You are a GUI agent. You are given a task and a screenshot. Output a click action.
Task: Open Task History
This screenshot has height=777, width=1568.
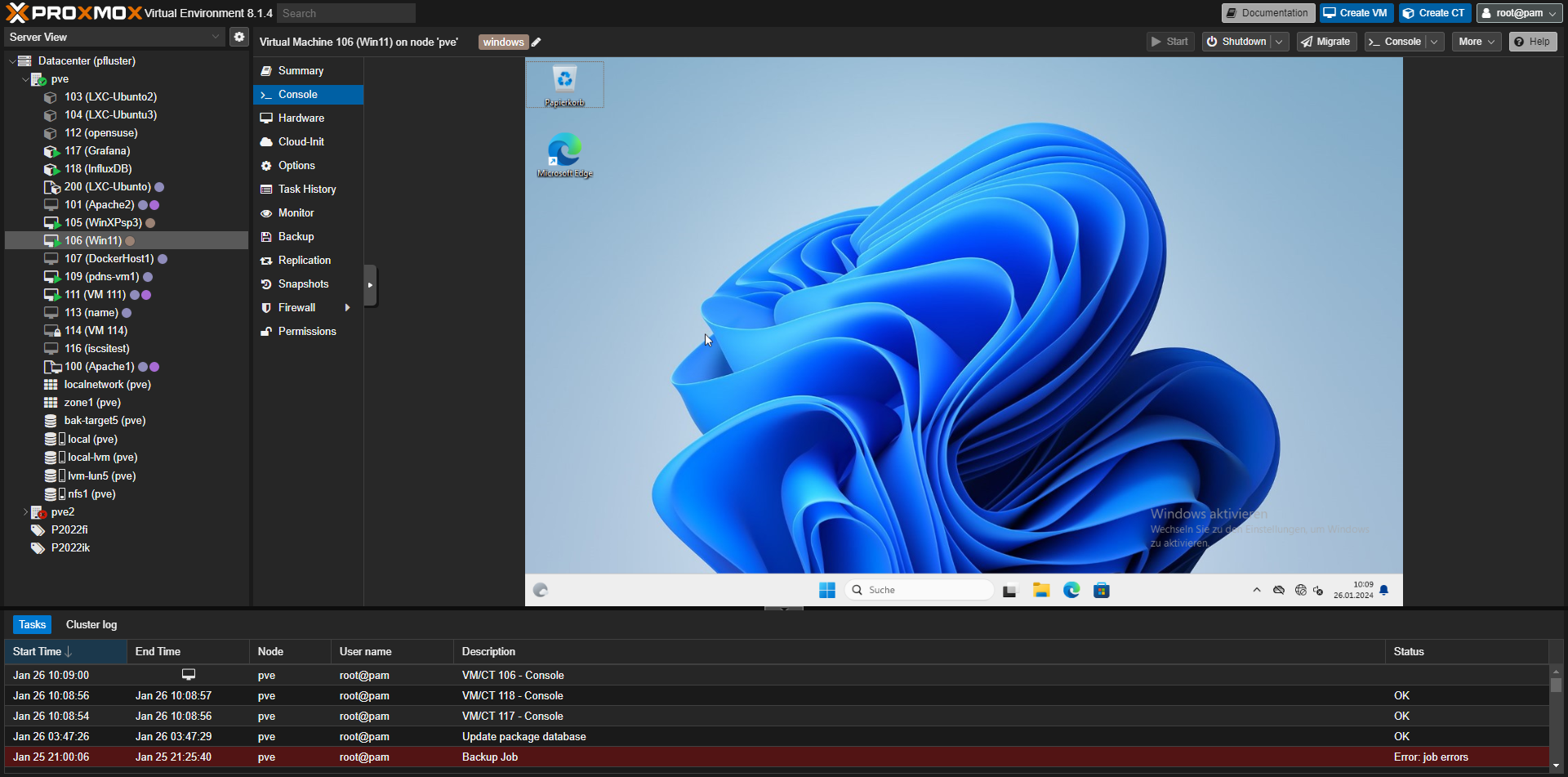(308, 190)
